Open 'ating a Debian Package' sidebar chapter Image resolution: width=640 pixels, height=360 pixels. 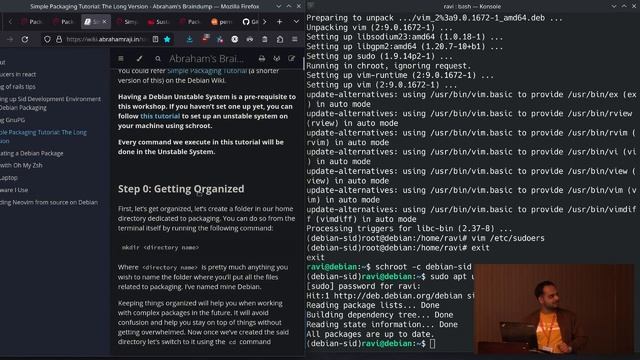tap(32, 153)
